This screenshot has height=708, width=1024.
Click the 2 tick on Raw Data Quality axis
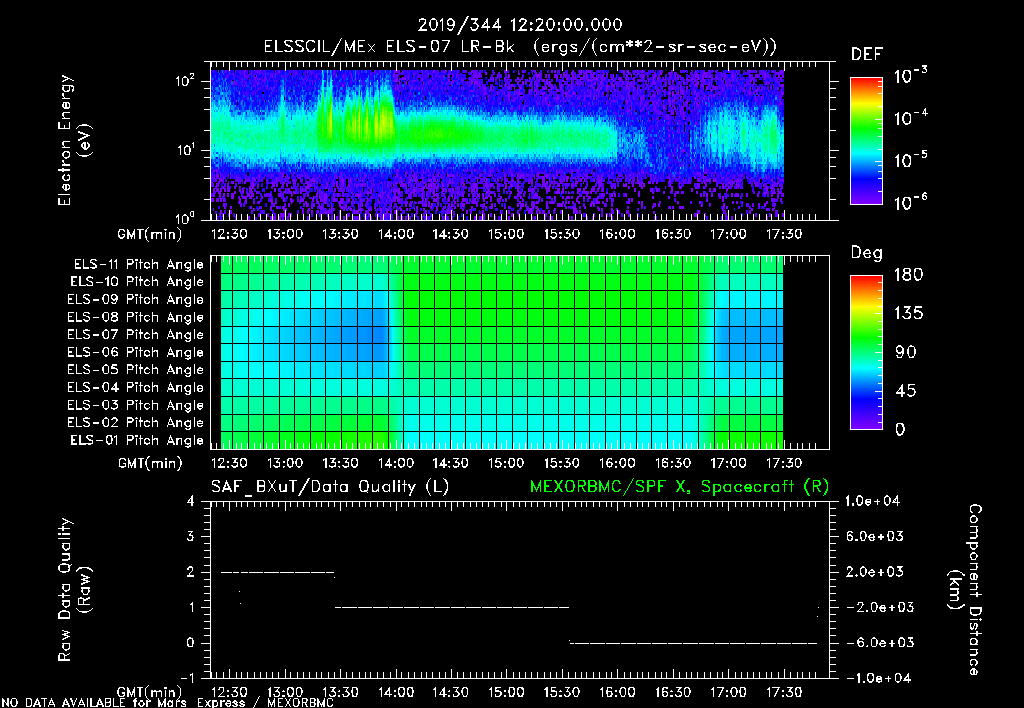point(191,572)
